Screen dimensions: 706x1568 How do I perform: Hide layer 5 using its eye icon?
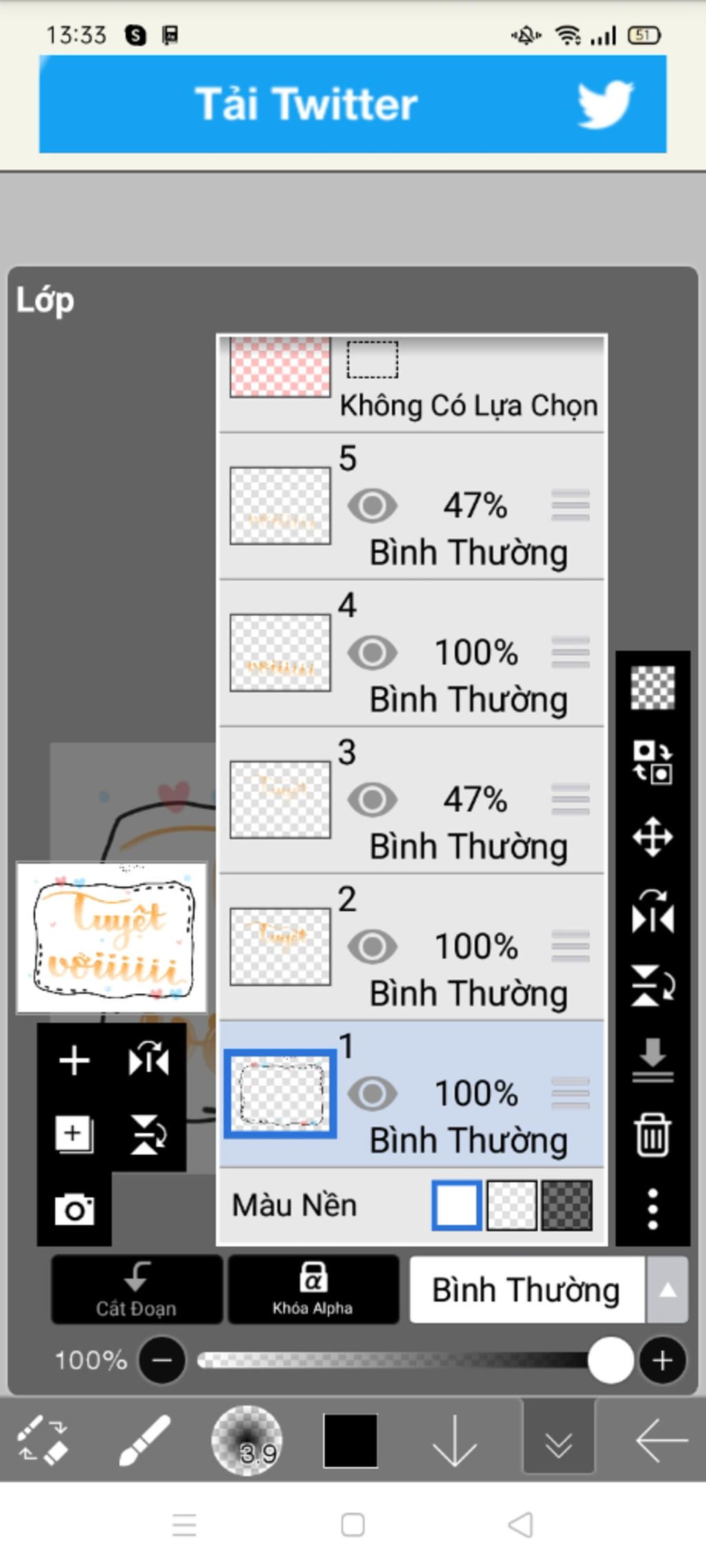click(x=372, y=506)
